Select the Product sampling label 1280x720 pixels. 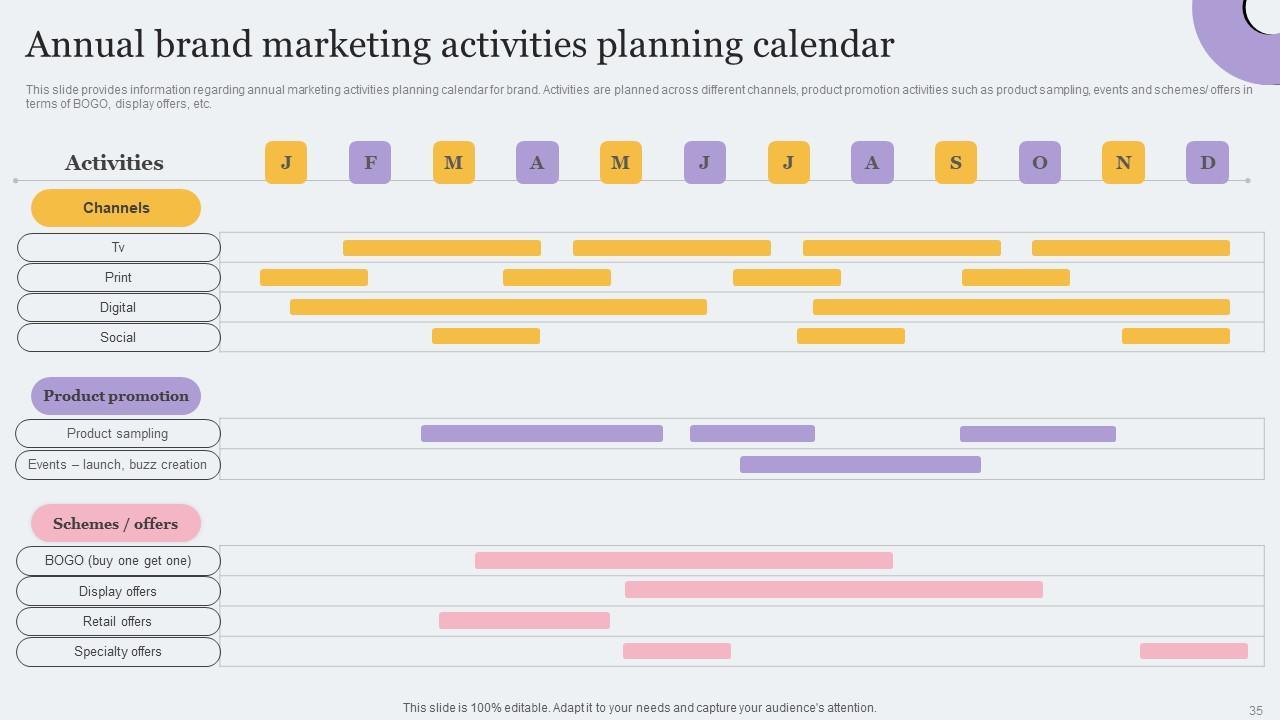point(118,433)
